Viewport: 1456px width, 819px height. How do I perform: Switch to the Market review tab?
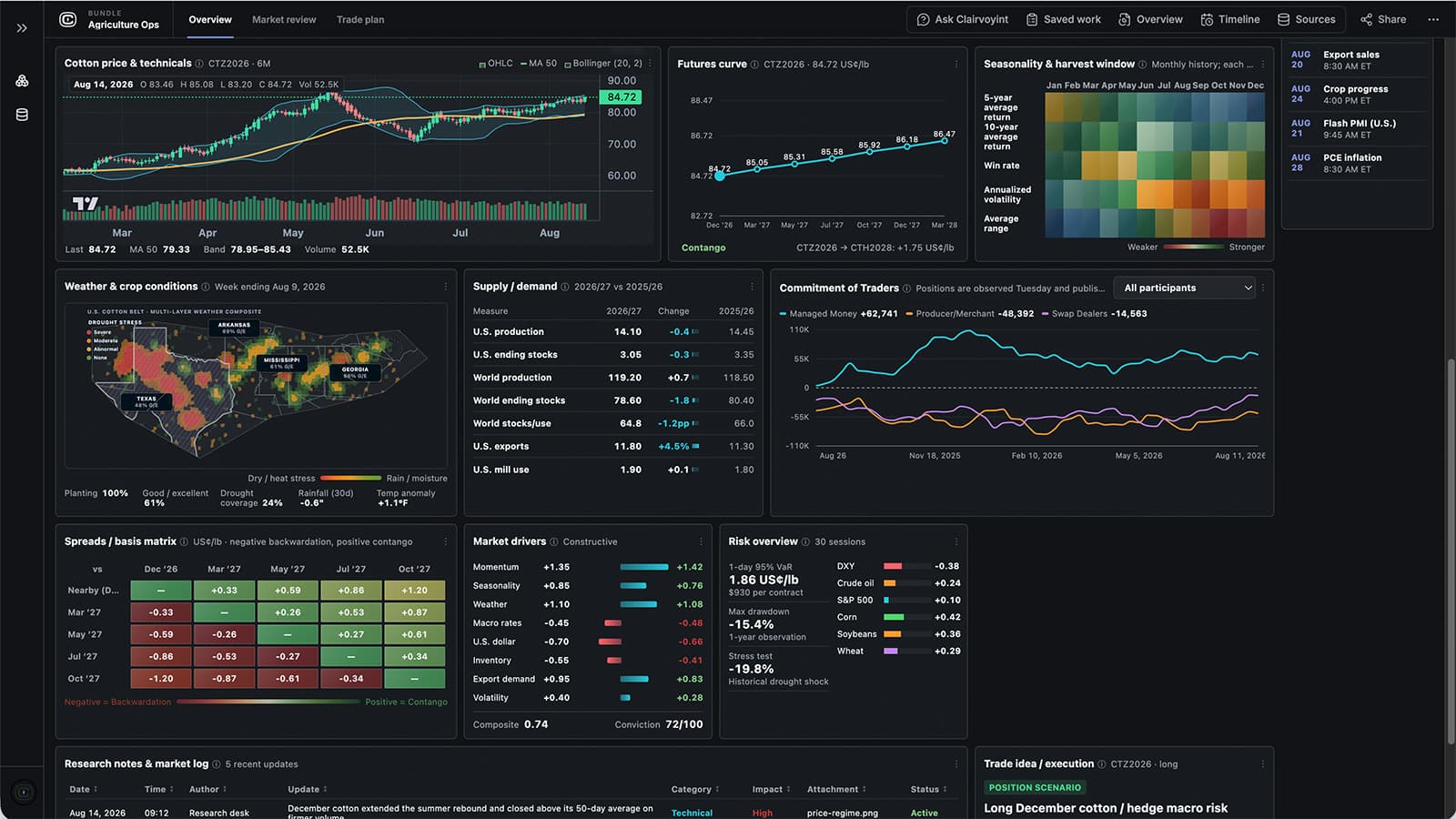click(284, 19)
